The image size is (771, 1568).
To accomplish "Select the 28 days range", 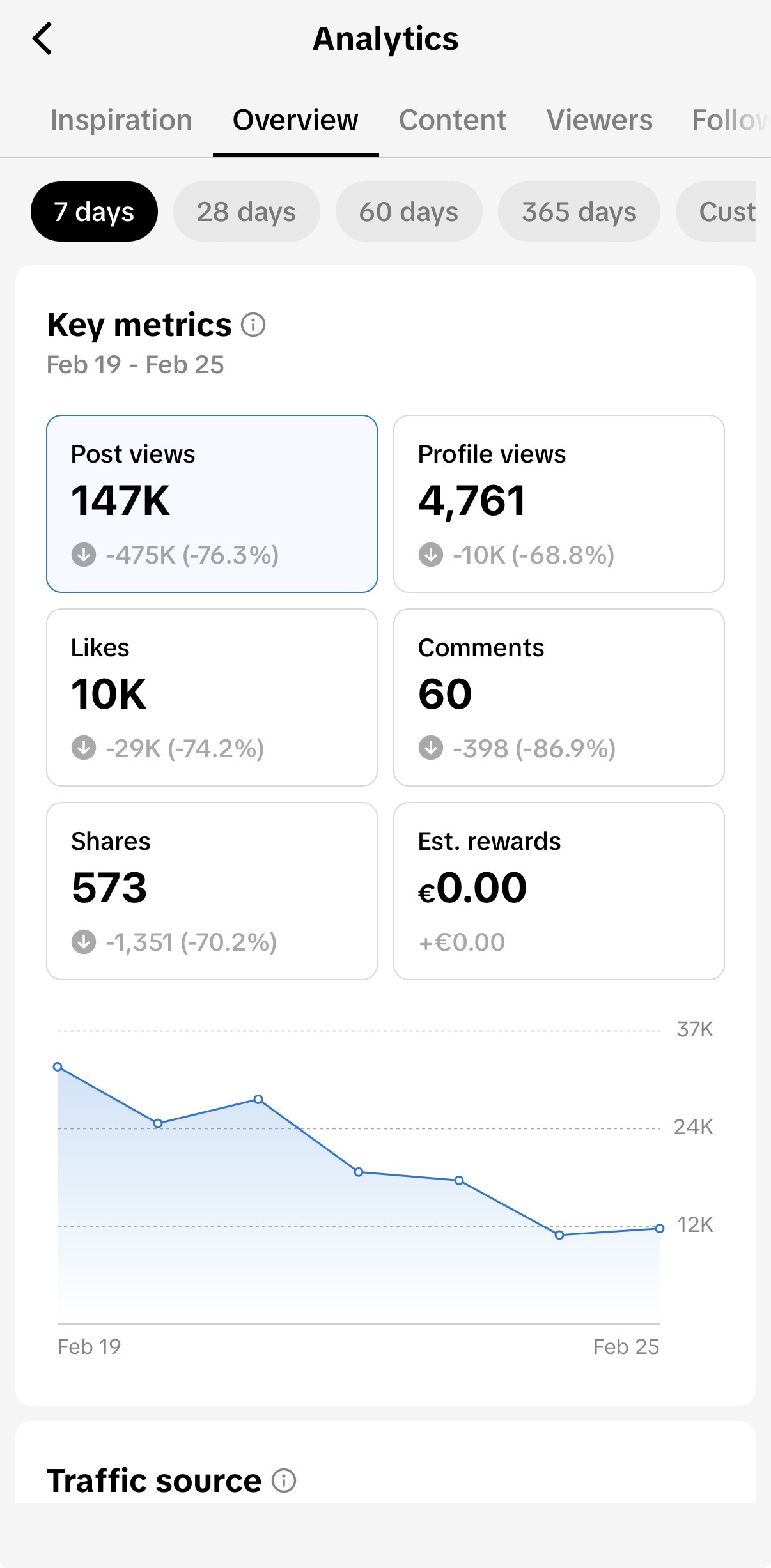I will tap(246, 211).
